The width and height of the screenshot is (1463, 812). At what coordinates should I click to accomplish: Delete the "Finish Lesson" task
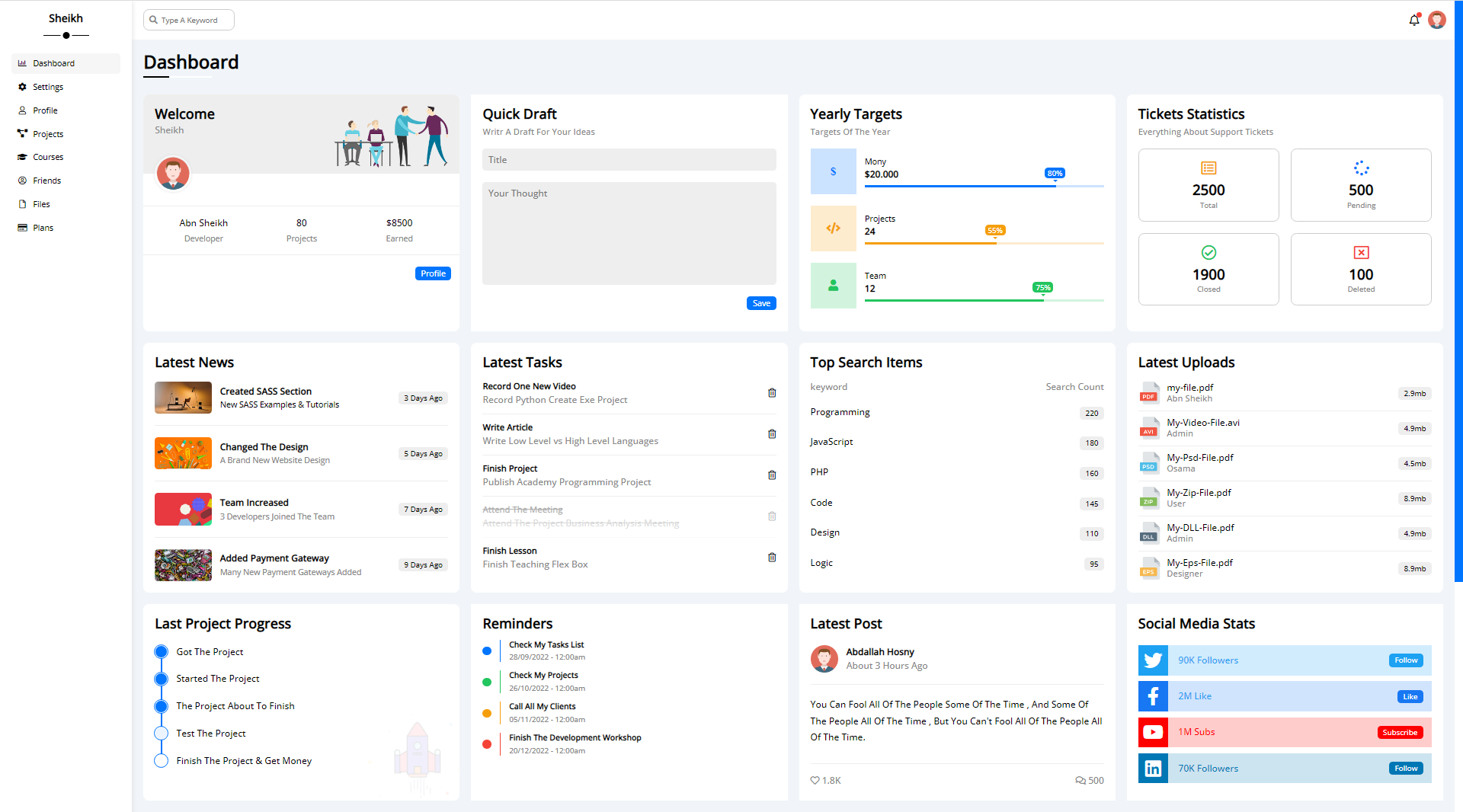pos(772,557)
